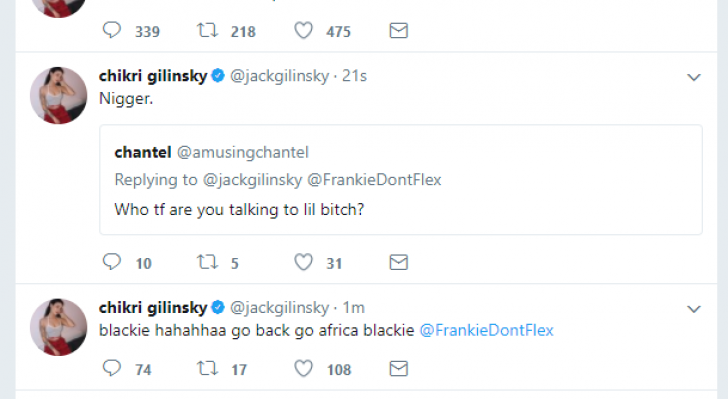Open the @FrankieDontFlex mention link
The height and width of the screenshot is (399, 728).
pos(487,330)
